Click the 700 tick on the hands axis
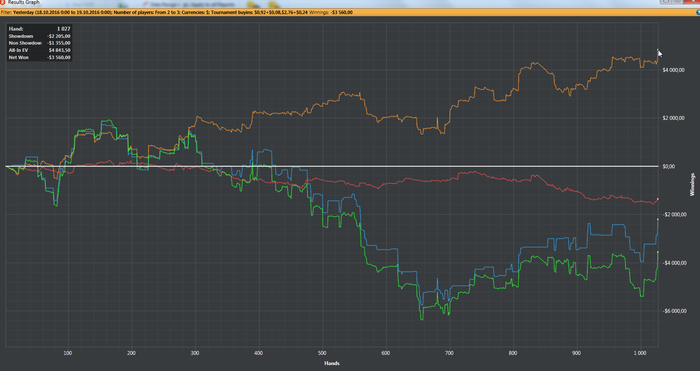 tap(449, 353)
